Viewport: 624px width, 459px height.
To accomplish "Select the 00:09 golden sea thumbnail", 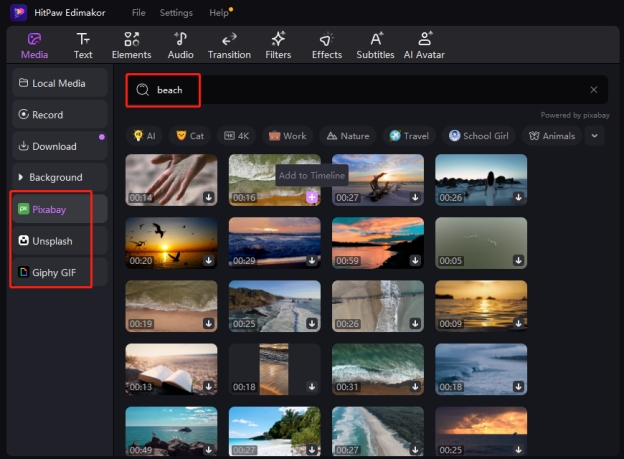I will coord(481,306).
